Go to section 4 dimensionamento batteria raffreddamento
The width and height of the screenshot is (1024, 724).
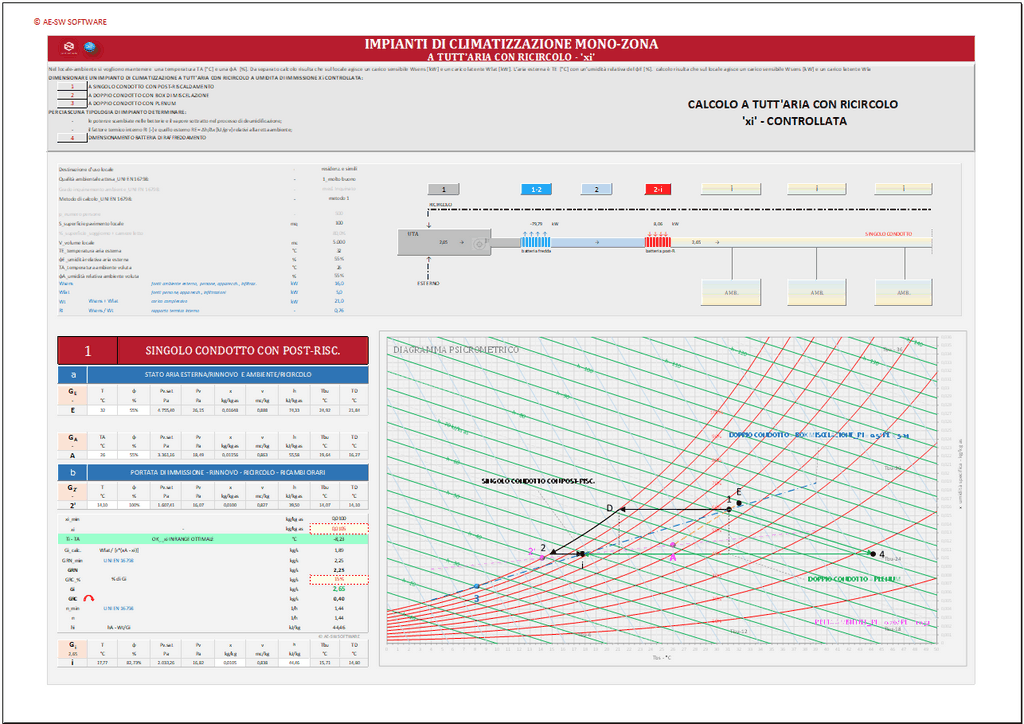71,137
